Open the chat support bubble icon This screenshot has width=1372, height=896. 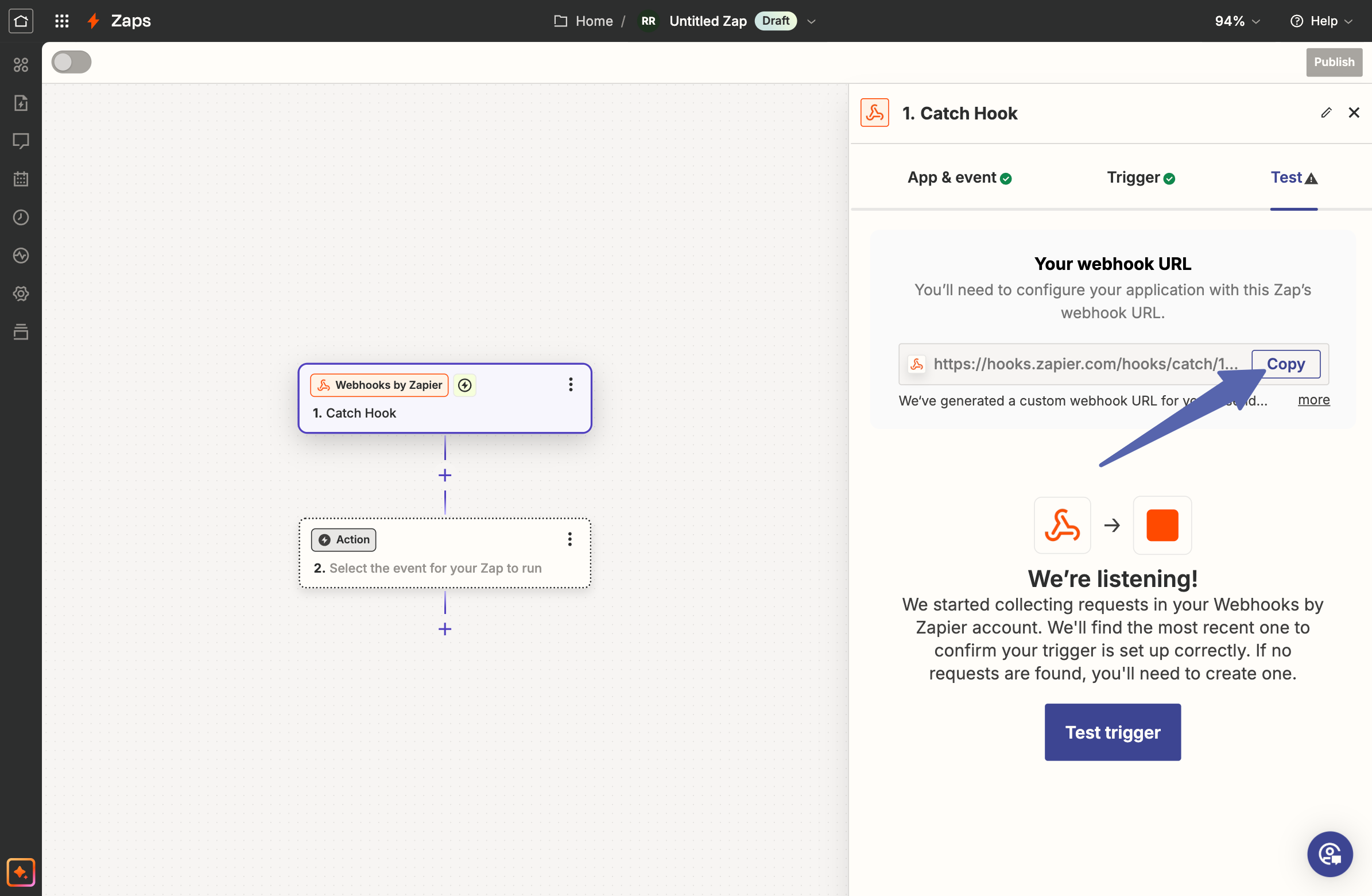[1330, 854]
